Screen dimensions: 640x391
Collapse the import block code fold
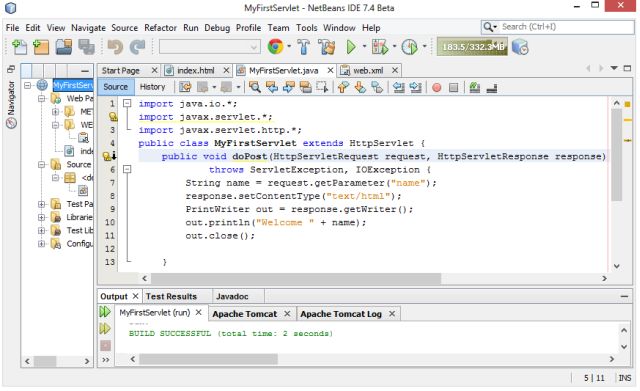click(x=127, y=103)
